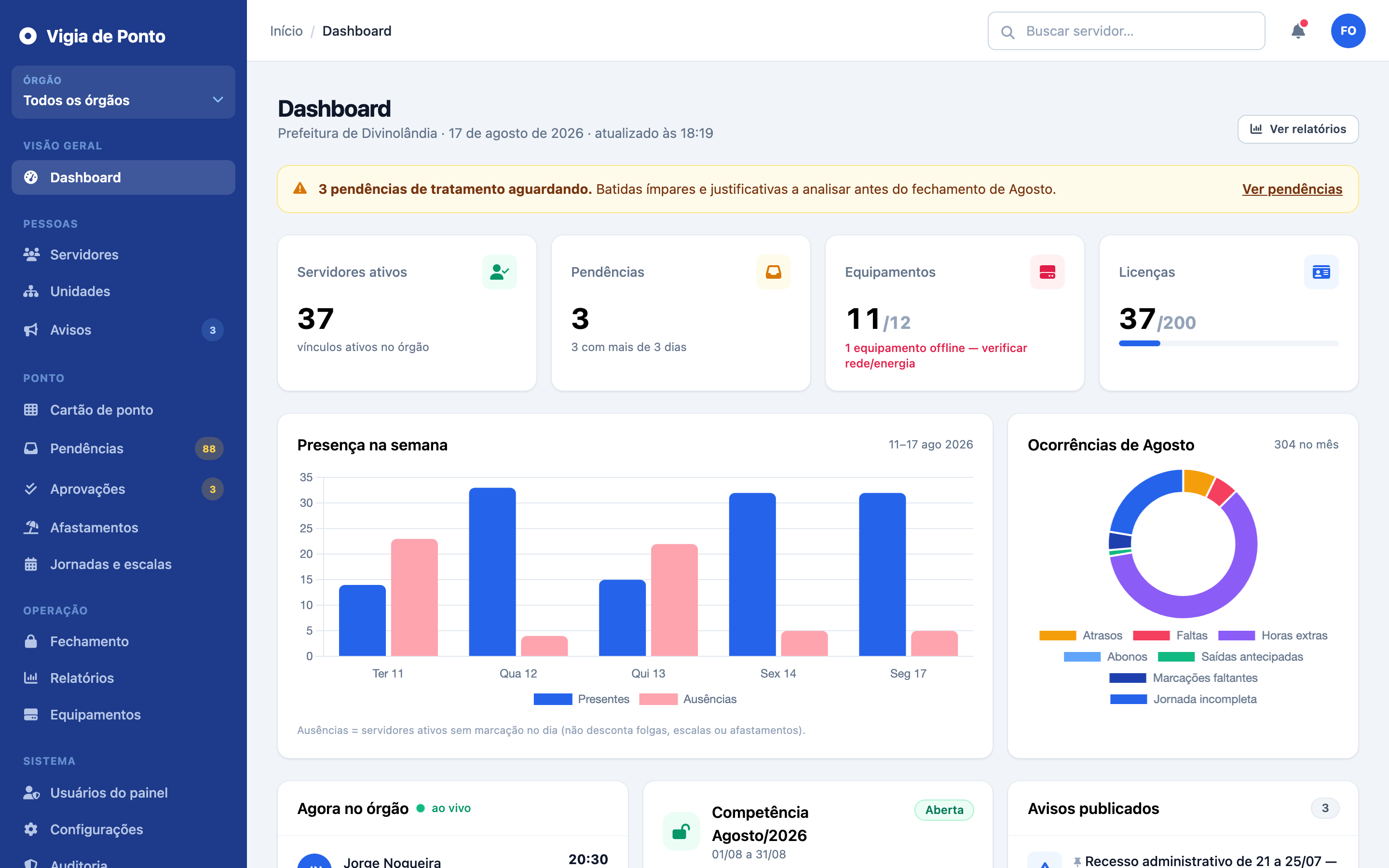Click the Vigia de Ponto logo icon

[27, 36]
